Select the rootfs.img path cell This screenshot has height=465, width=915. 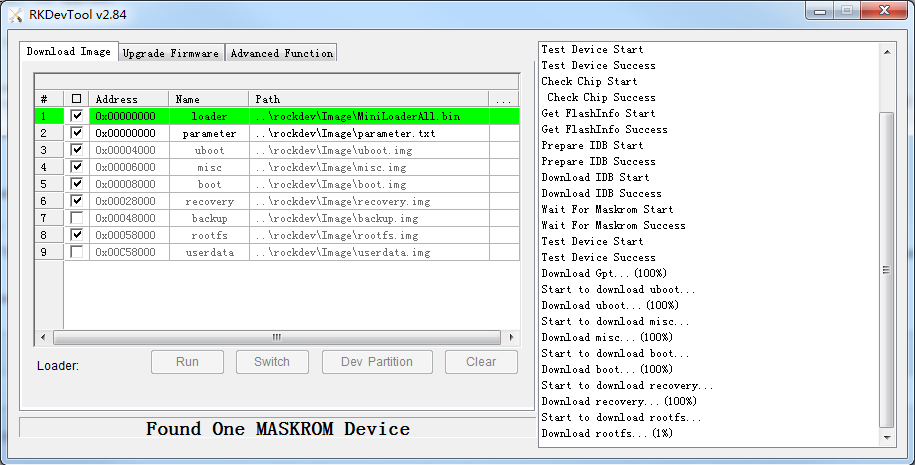click(x=369, y=235)
